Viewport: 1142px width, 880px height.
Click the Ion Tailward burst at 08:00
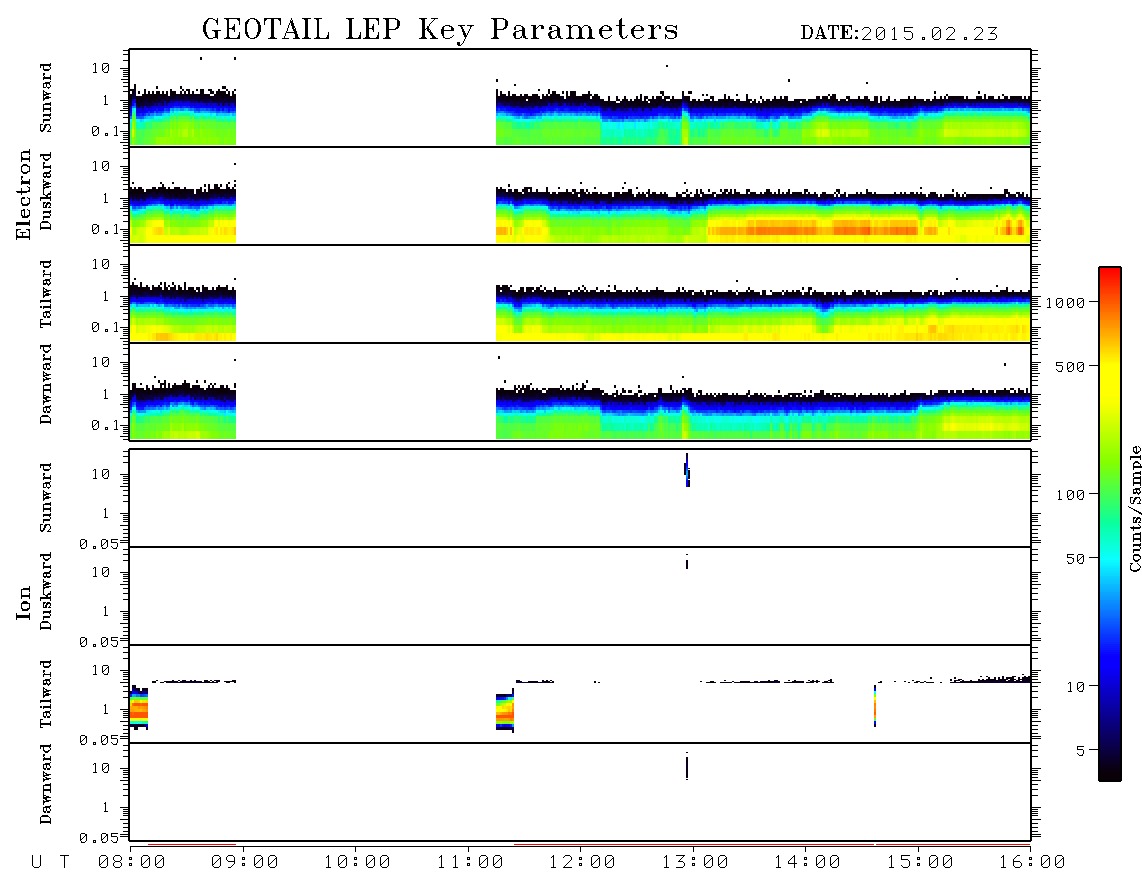(139, 707)
